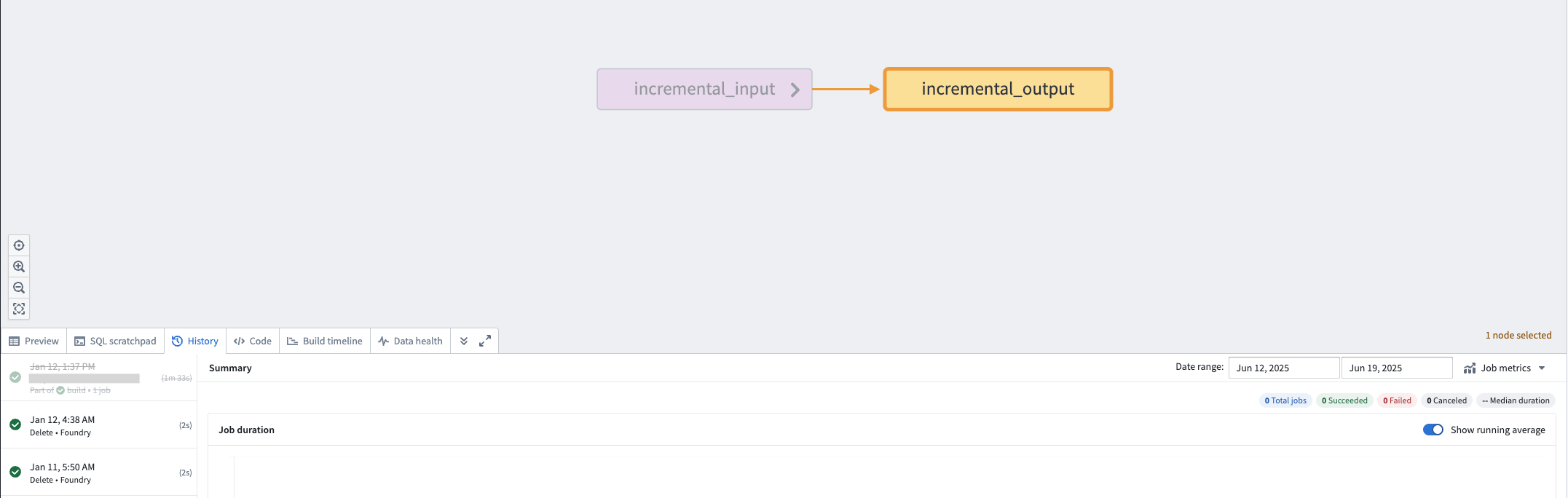Toggle Show running average switch
This screenshot has height=498, width=1568.
(1433, 430)
